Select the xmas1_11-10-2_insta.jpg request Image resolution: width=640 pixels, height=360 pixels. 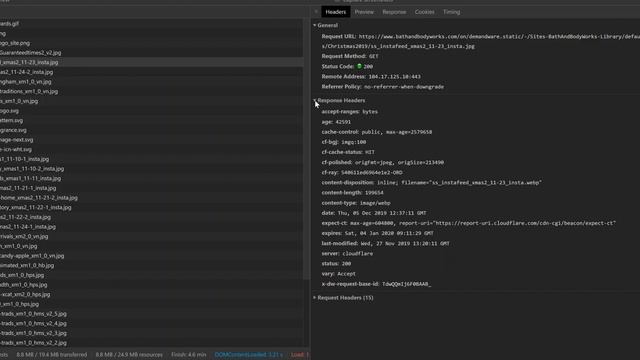coord(151,169)
